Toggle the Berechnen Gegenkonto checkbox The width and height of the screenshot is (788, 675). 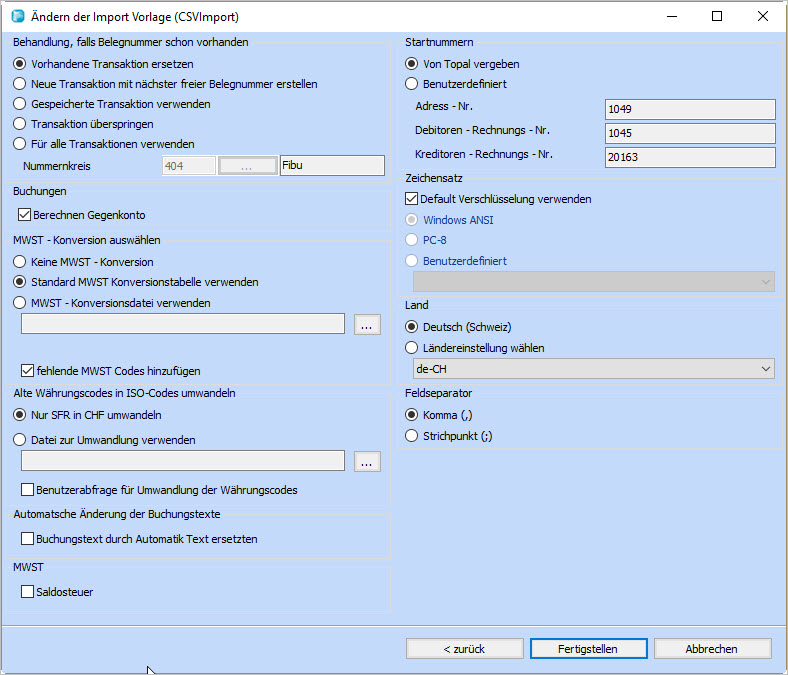[x=25, y=214]
